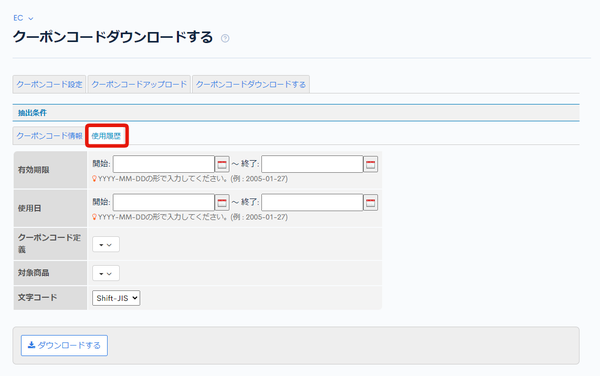Focus 有効期限 終了 date input
The height and width of the screenshot is (376, 600).
pos(312,164)
